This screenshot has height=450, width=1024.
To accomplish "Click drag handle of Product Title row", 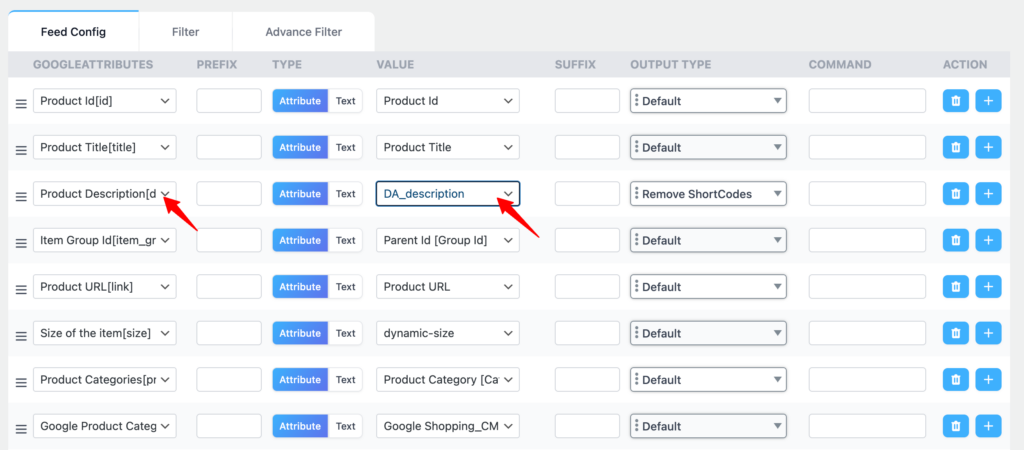I will click(x=21, y=150).
